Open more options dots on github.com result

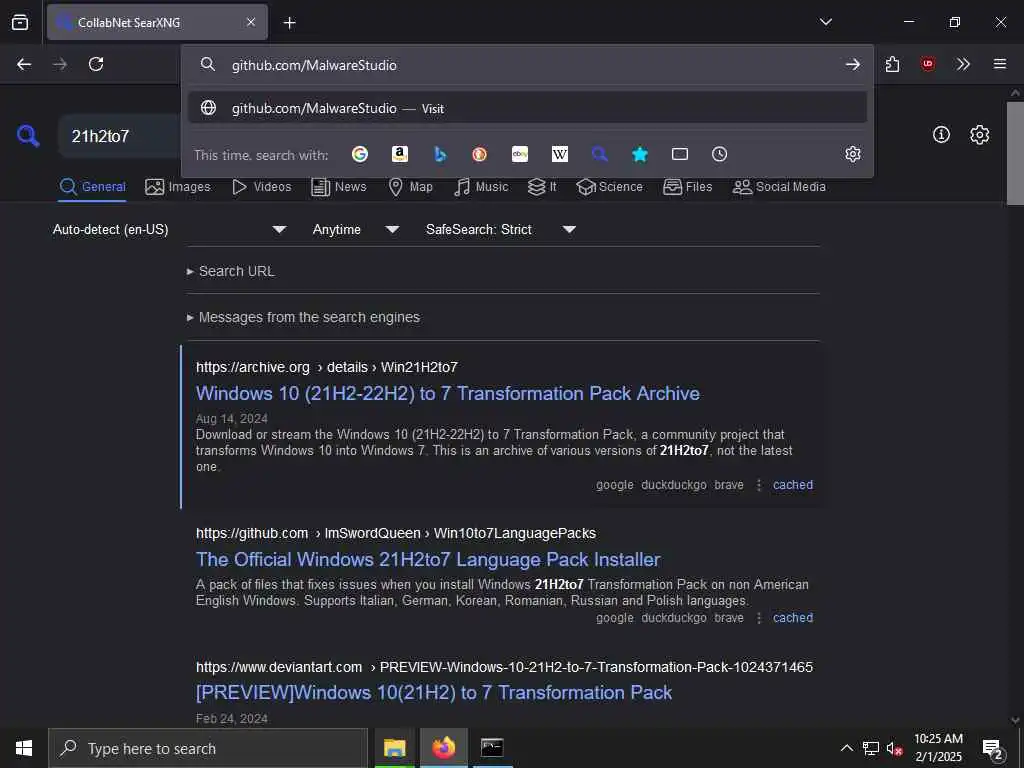pos(759,618)
